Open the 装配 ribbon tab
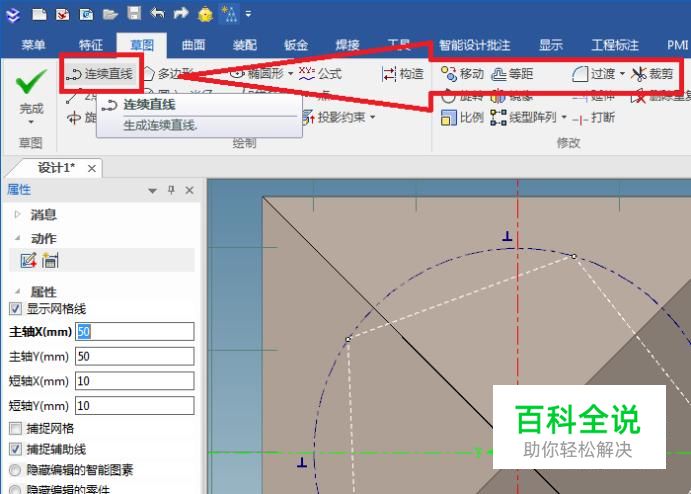Viewport: 691px width, 494px height. tap(245, 45)
